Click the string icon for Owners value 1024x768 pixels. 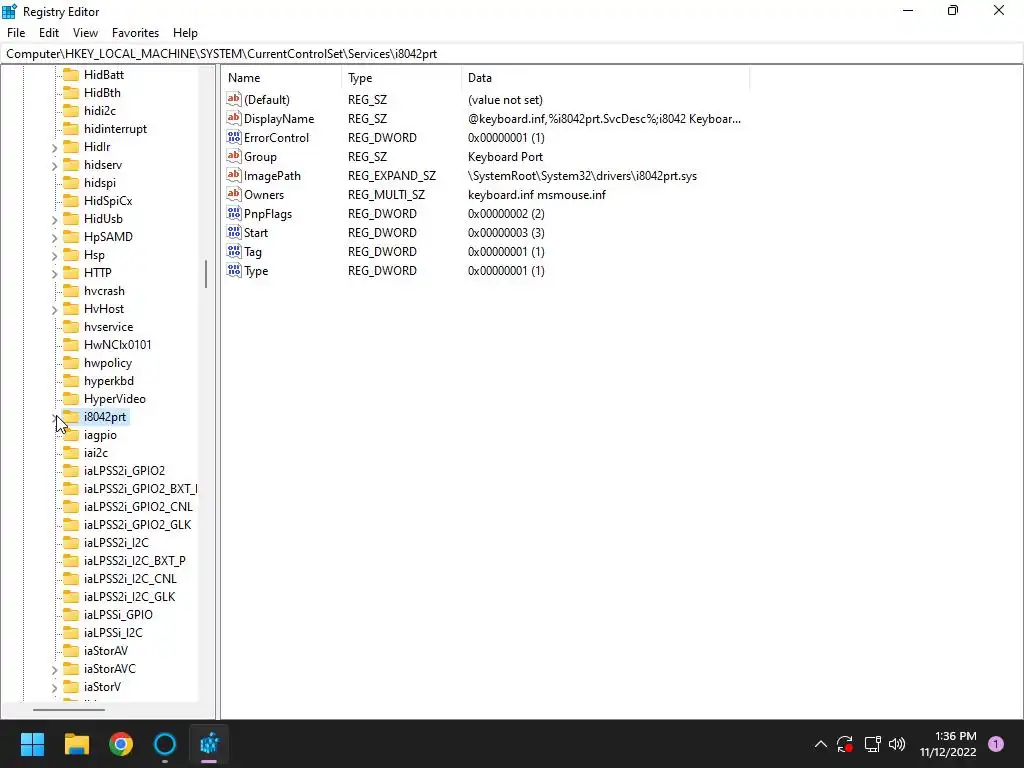(234, 194)
